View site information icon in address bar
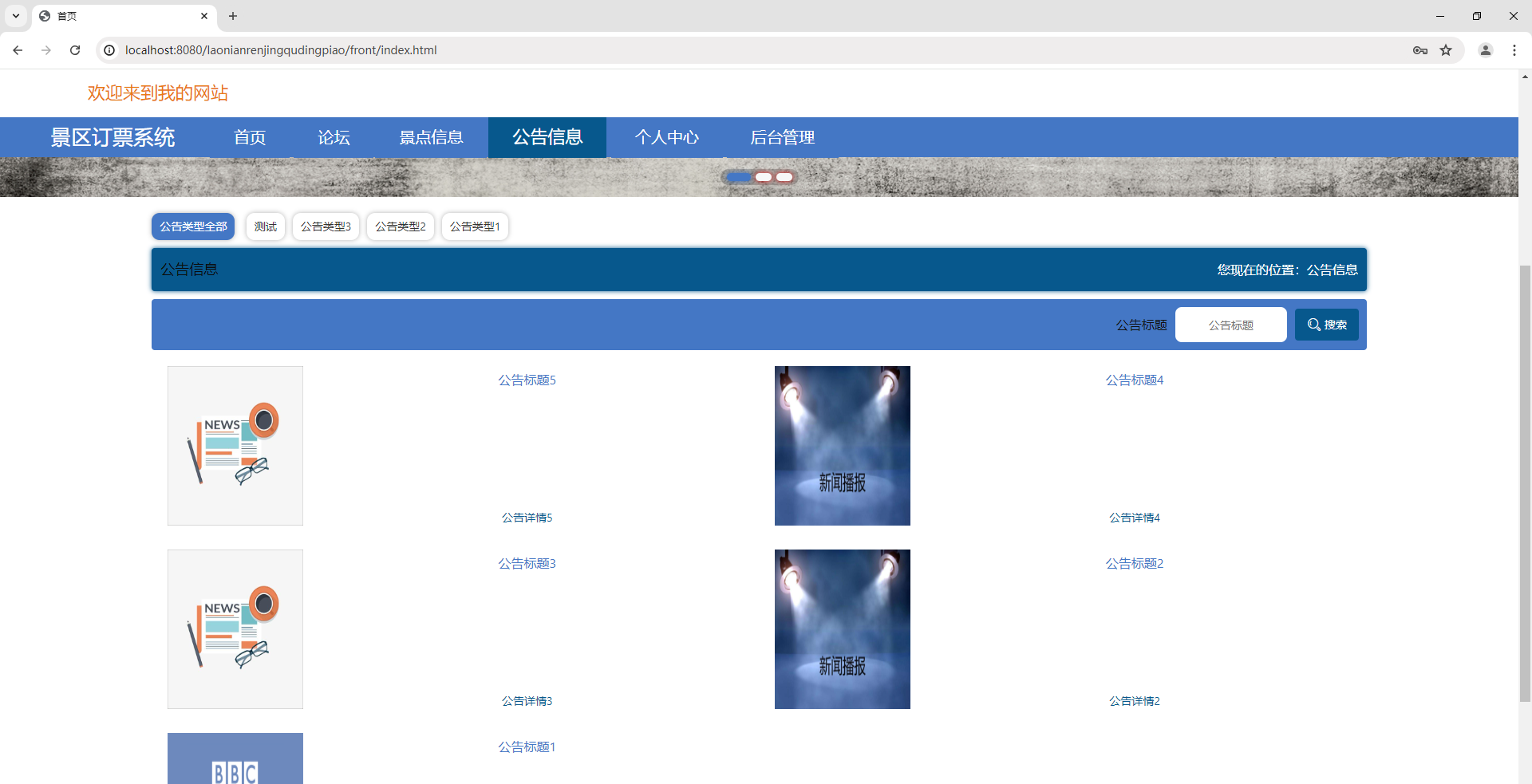 (109, 50)
